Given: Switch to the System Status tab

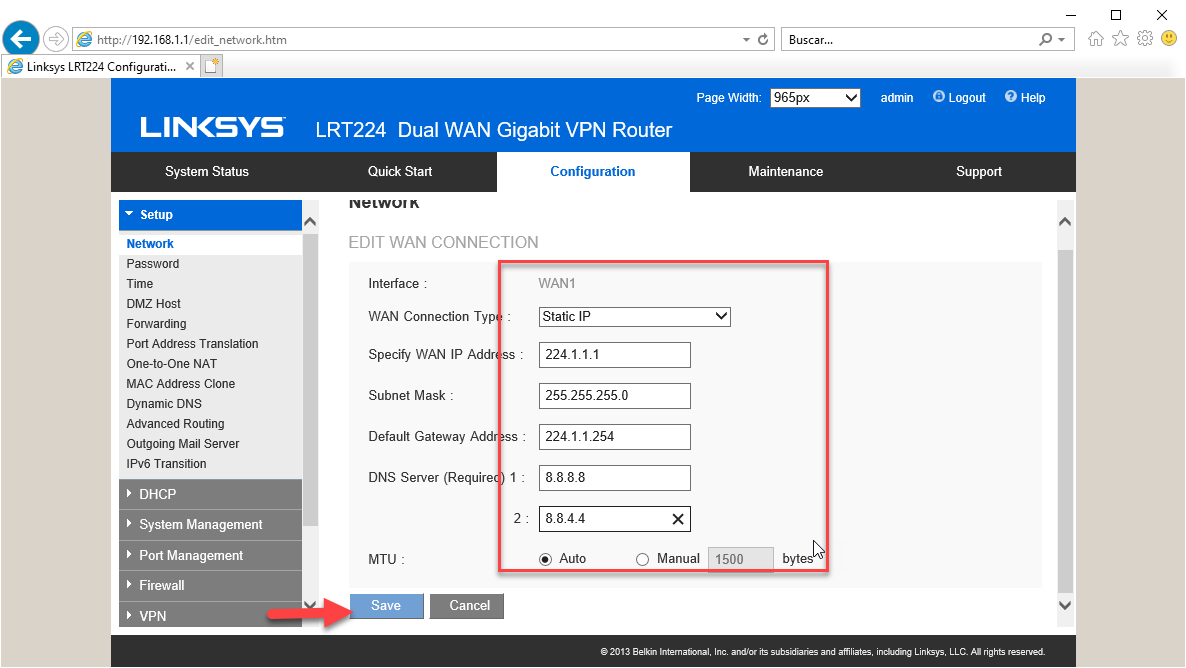Looking at the screenshot, I should click(207, 172).
